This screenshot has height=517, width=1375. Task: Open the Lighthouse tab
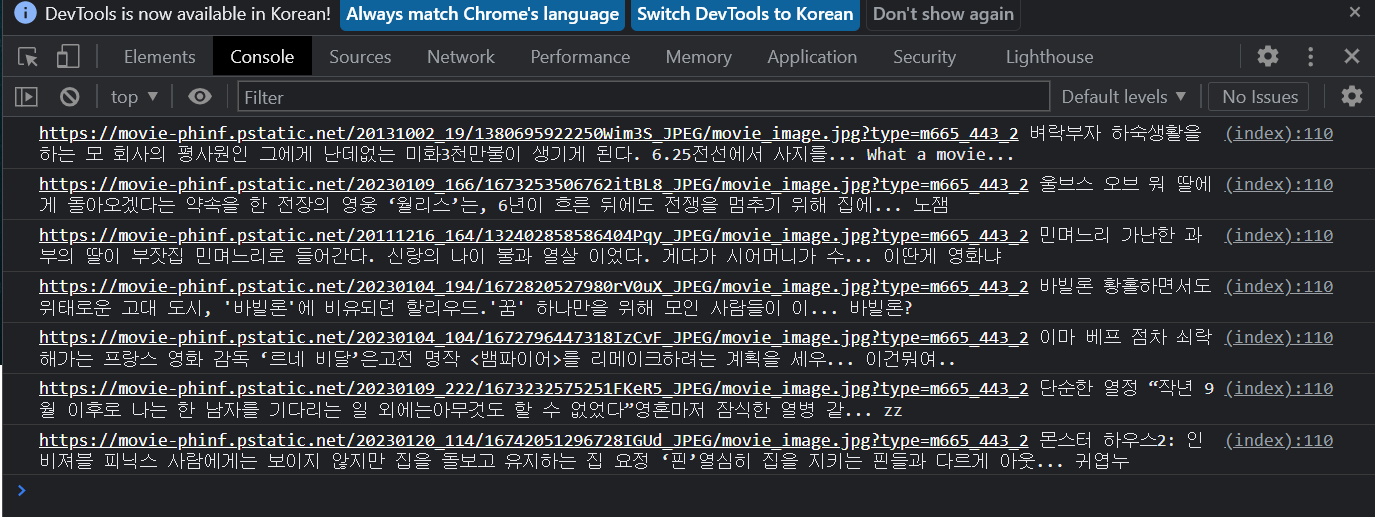click(x=1049, y=57)
